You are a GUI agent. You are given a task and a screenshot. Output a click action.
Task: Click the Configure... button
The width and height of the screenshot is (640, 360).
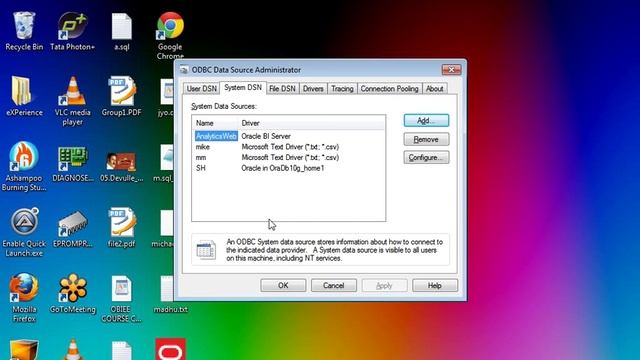(426, 158)
